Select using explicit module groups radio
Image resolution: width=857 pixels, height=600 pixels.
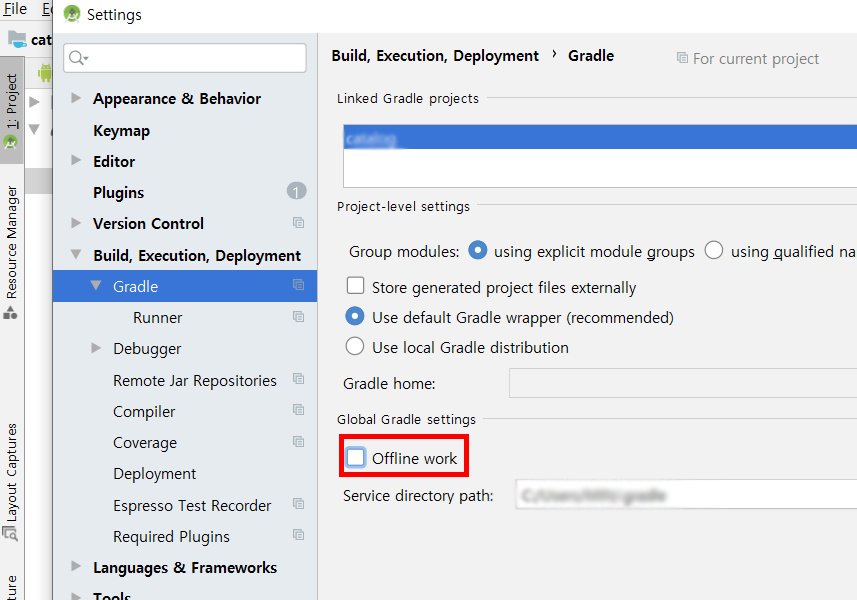pyautogui.click(x=478, y=251)
